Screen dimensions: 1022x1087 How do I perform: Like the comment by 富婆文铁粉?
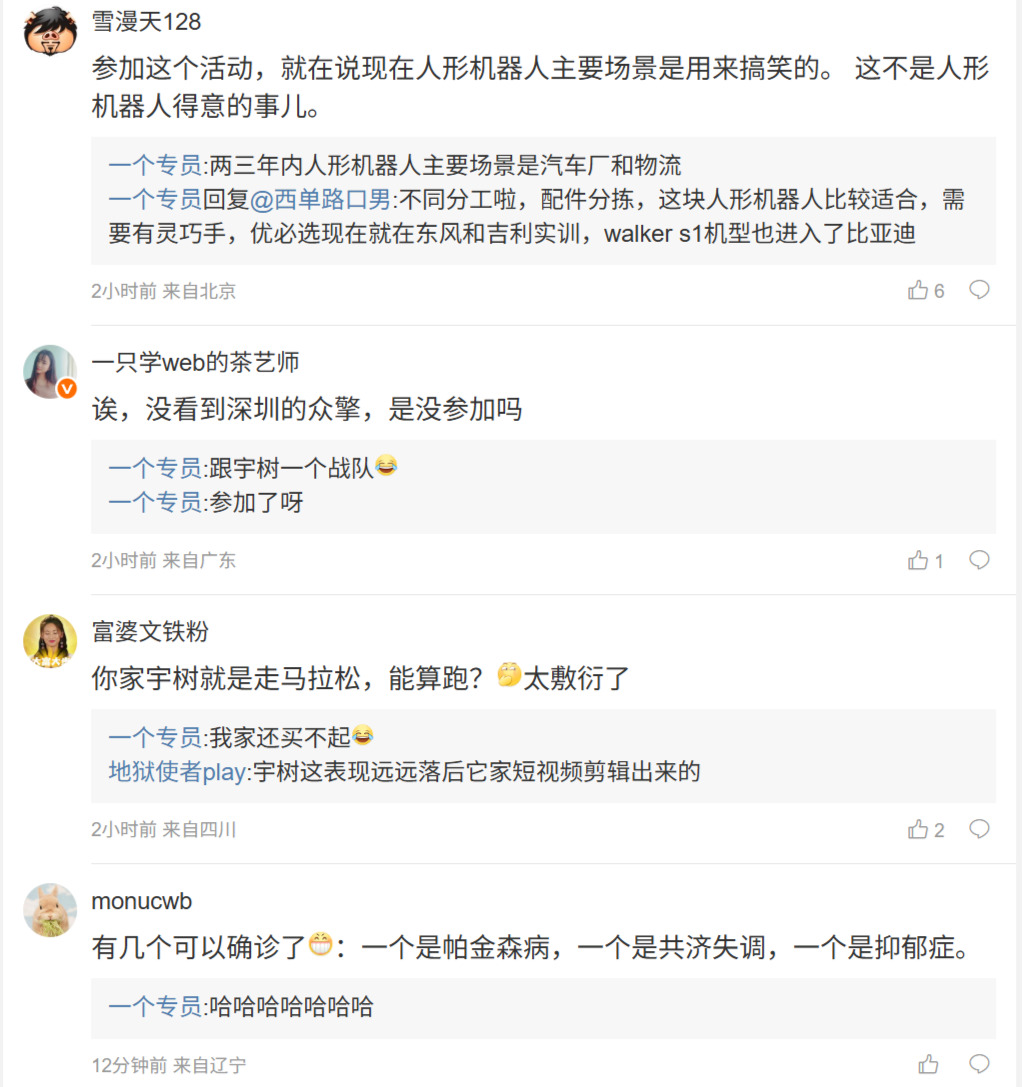tap(918, 829)
